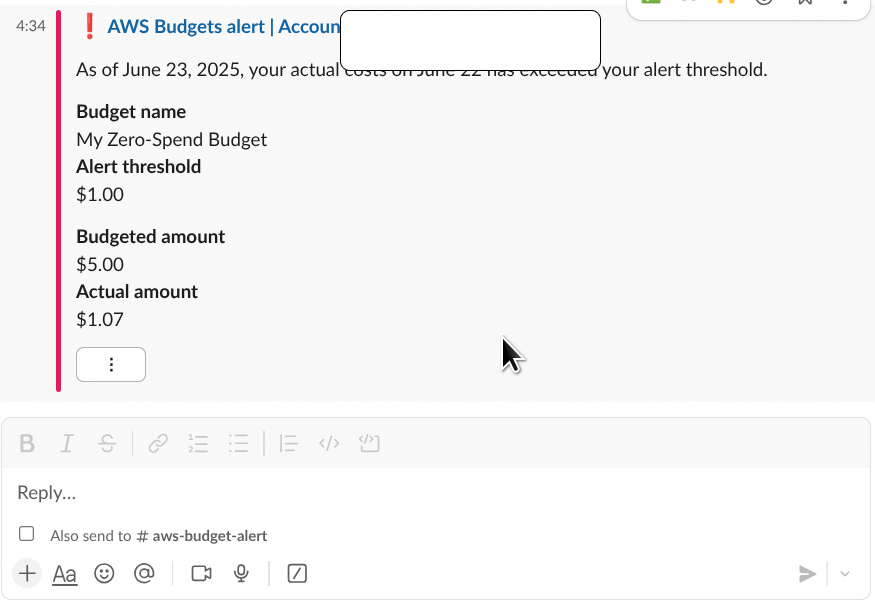Open emoji picker

[104, 573]
